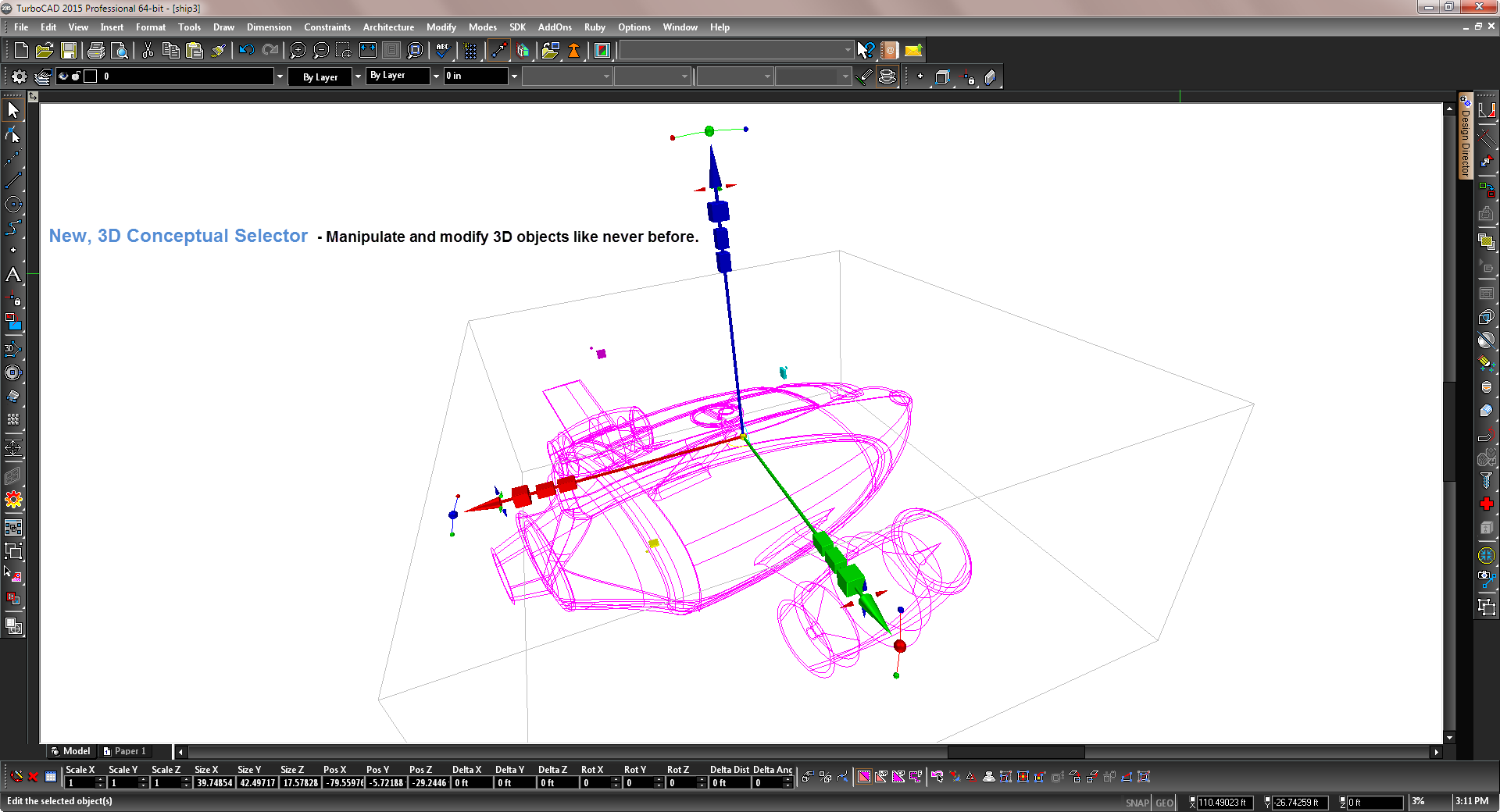Select the Line tool in the left toolbar
The image size is (1500, 812).
tap(13, 180)
